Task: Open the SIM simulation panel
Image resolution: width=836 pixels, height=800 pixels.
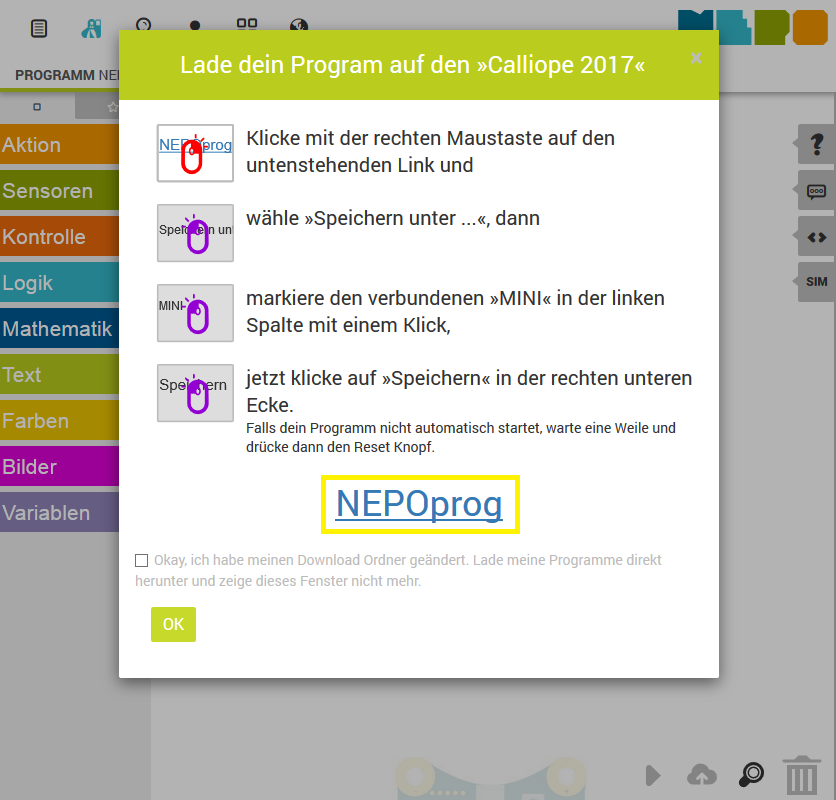Action: (x=816, y=282)
